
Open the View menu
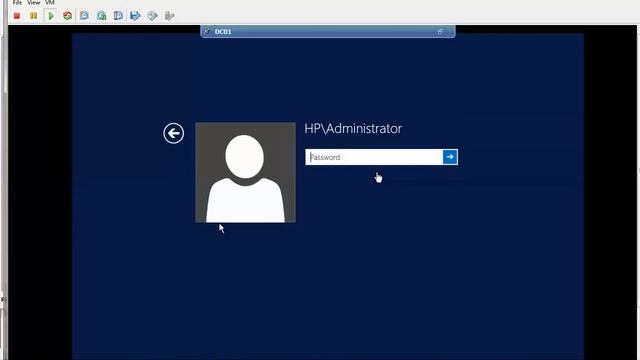coord(33,2)
